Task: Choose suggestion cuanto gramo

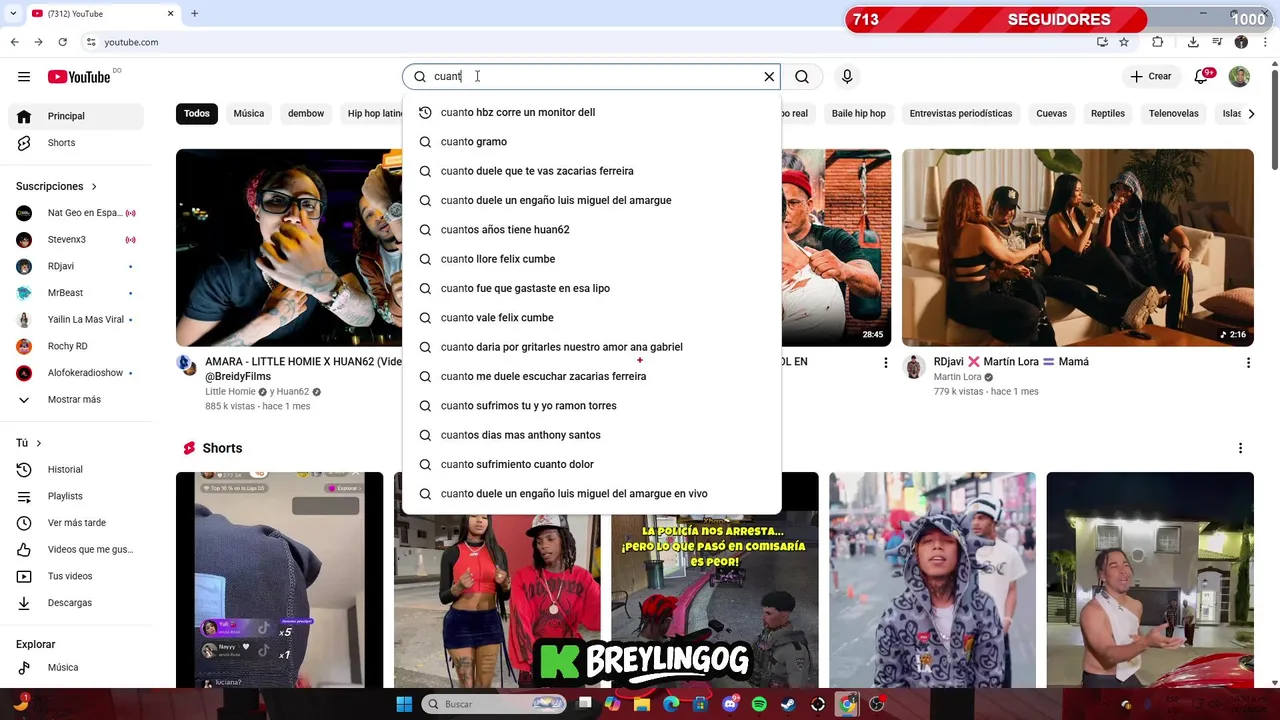Action: tap(591, 142)
